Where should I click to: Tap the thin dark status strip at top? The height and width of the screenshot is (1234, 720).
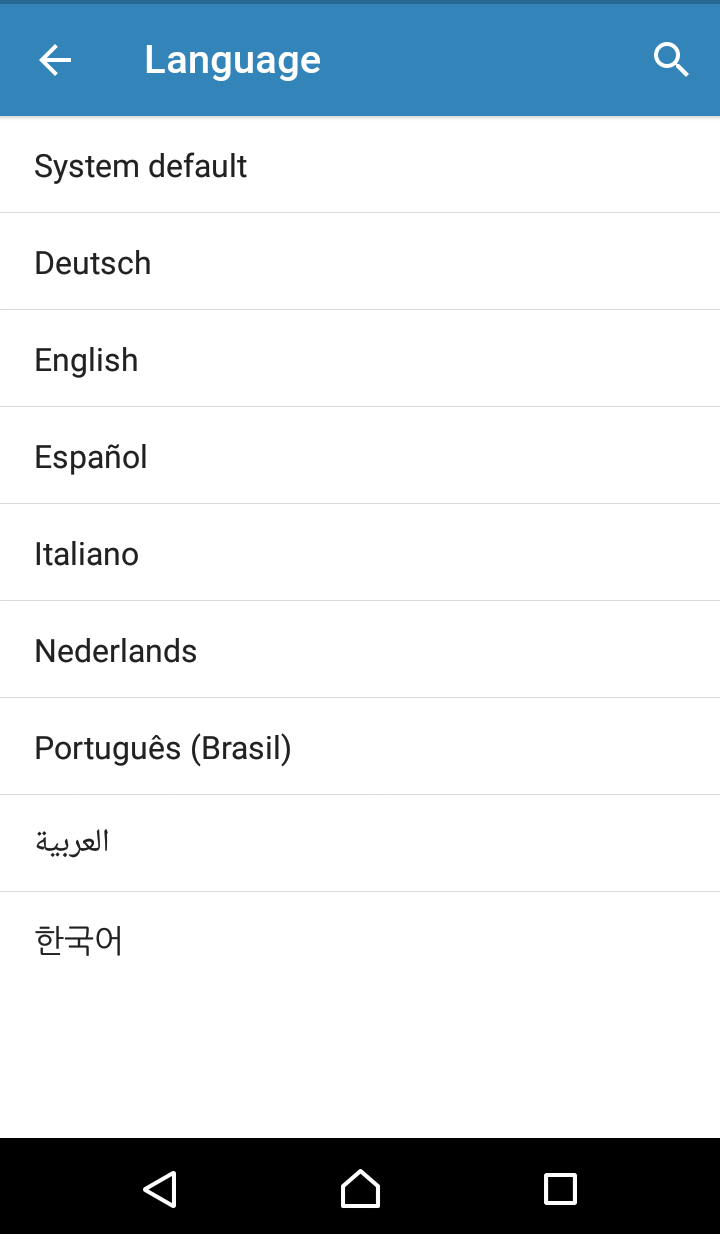point(360,1)
